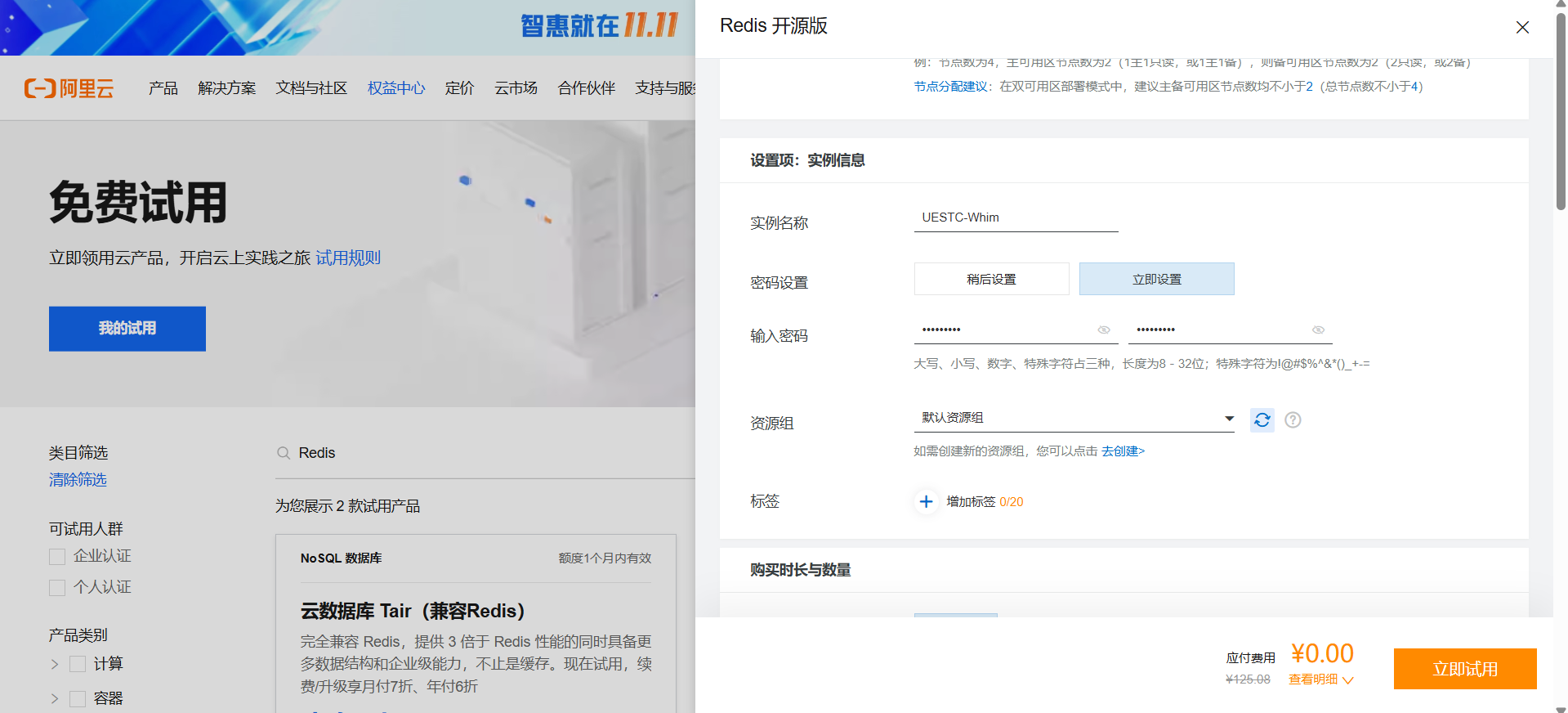
Task: Edit the 实例名称 field UESTC-Whim
Action: point(1016,217)
